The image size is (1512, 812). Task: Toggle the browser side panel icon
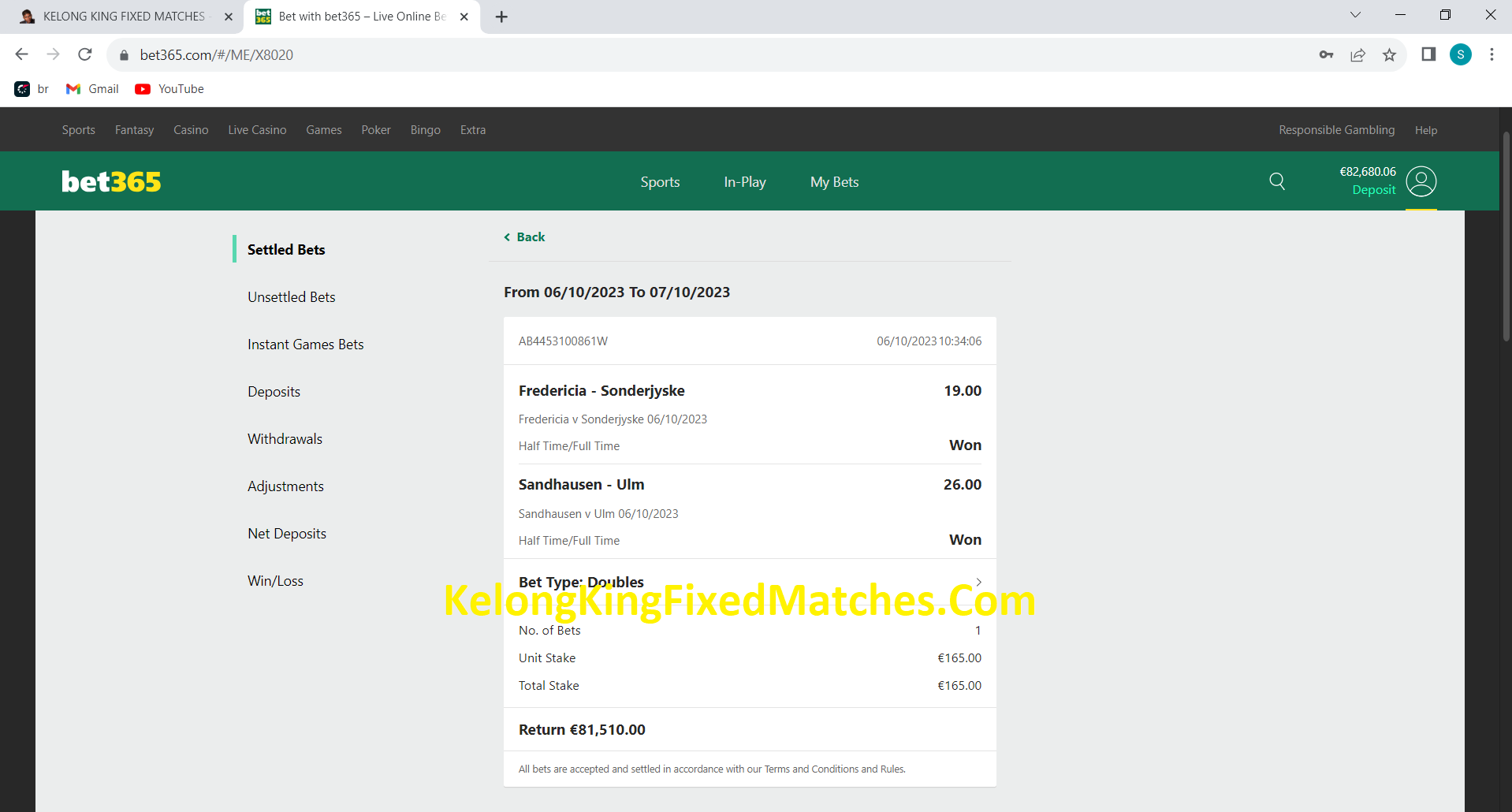coord(1428,54)
